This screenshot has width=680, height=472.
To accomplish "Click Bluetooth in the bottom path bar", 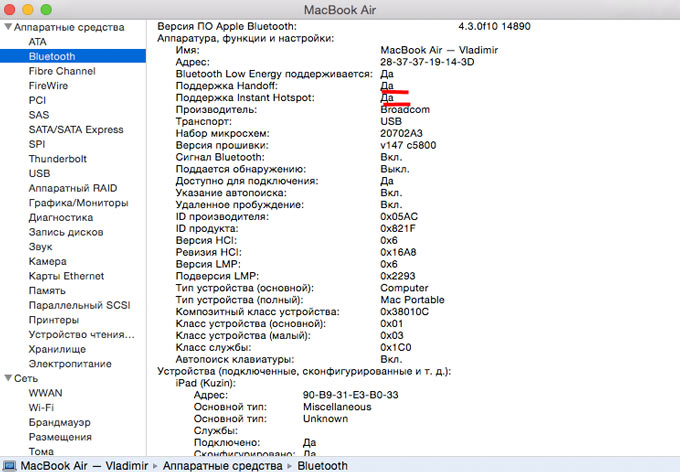I will pos(322,465).
